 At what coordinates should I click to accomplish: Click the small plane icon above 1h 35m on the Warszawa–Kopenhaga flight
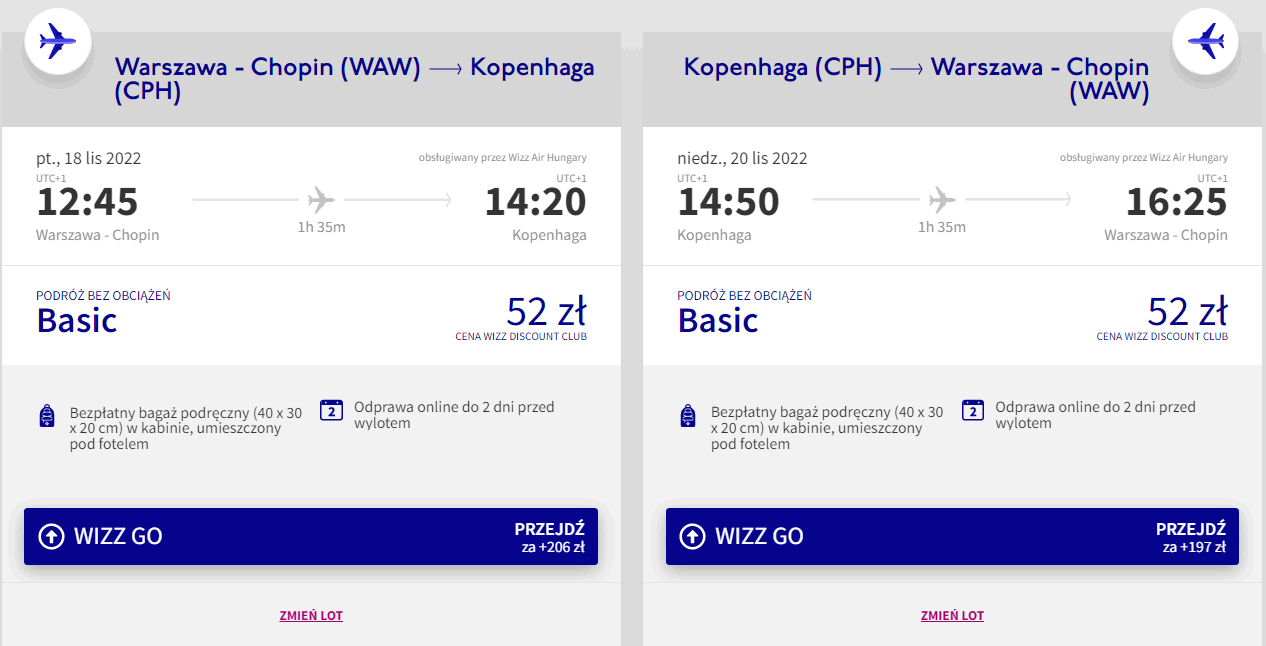[321, 200]
